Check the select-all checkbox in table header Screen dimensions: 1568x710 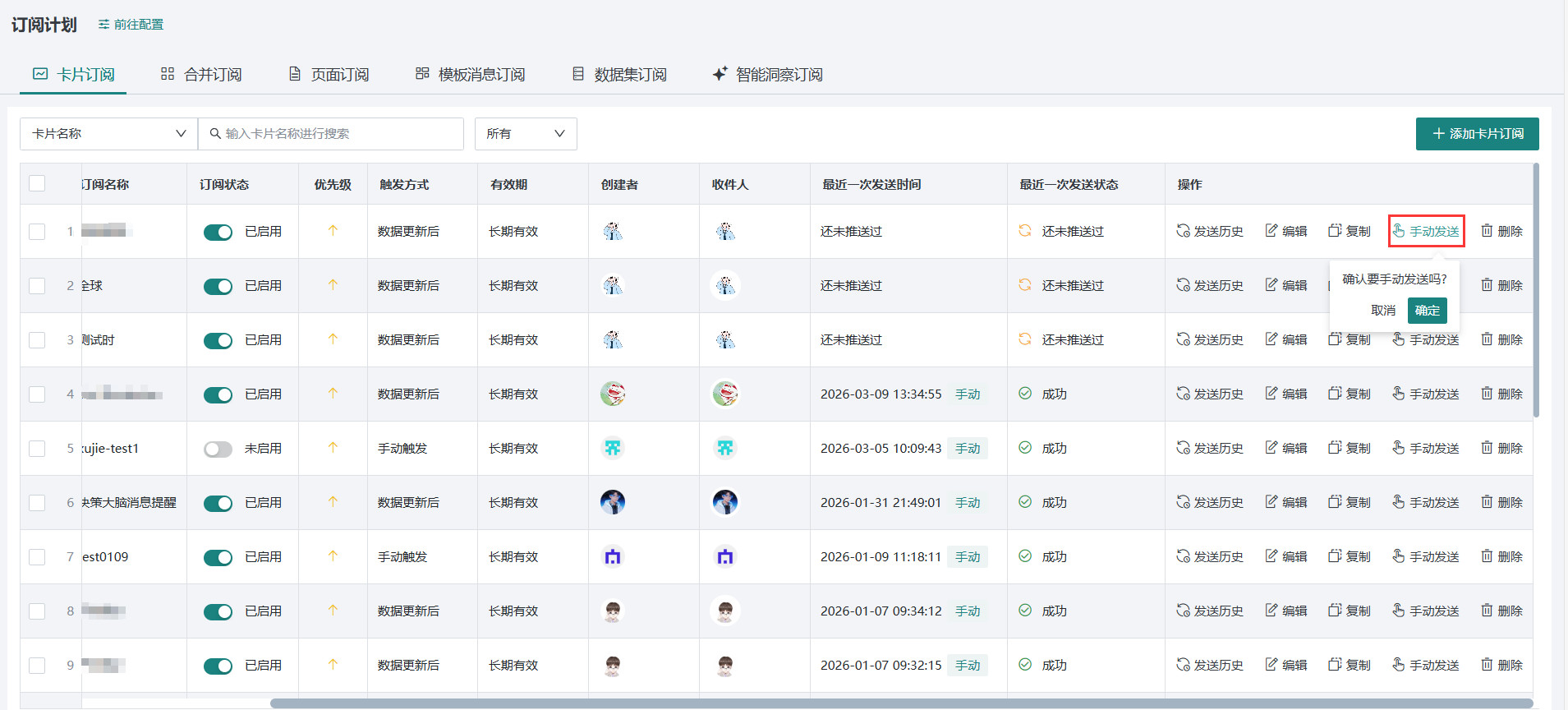[37, 183]
